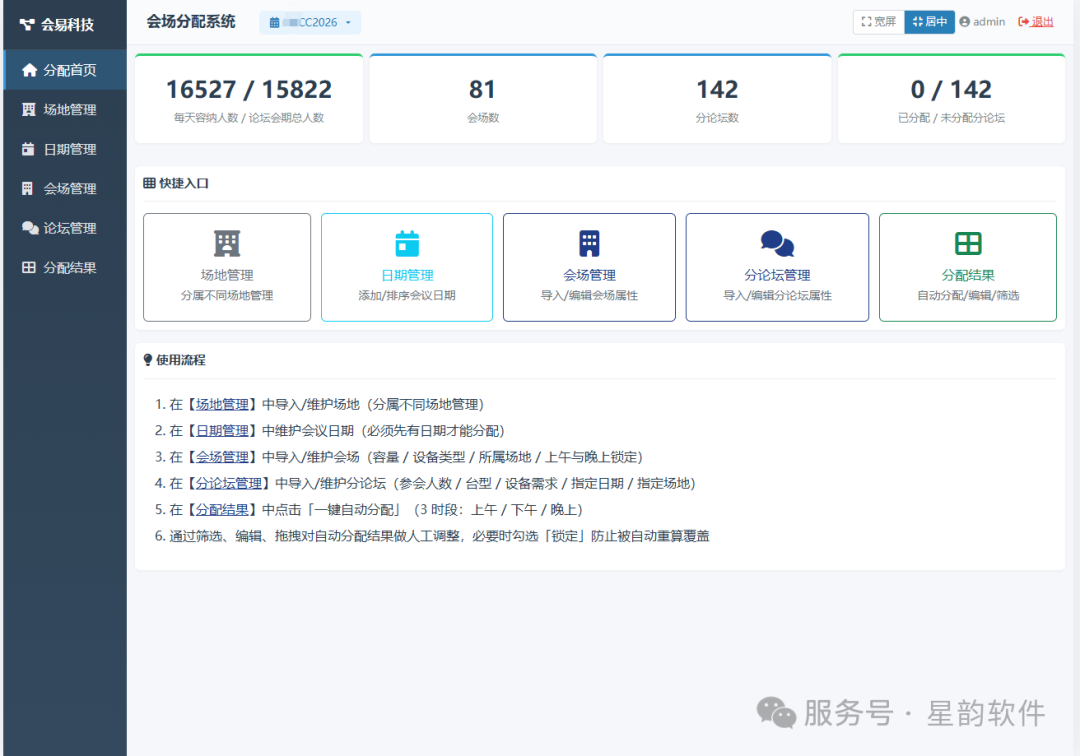This screenshot has width=1080, height=756.
Task: Open 会场管理 from the sidebar menu
Action: click(65, 188)
